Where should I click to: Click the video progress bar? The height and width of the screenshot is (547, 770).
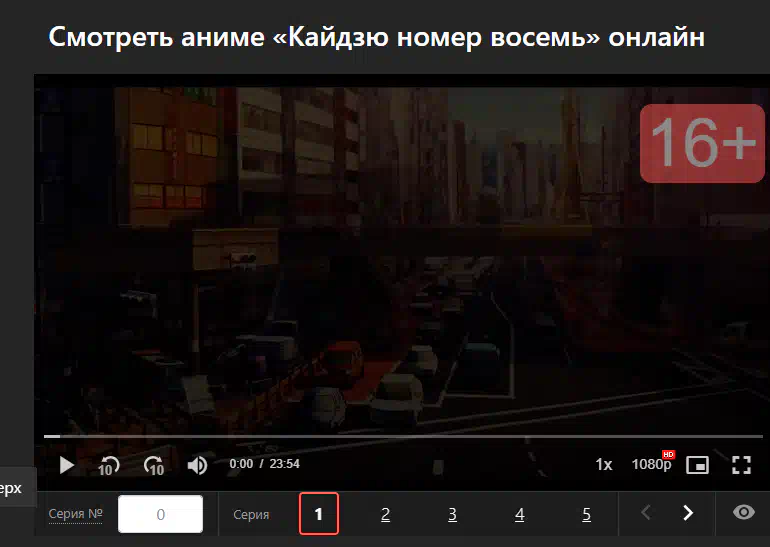pyautogui.click(x=403, y=436)
